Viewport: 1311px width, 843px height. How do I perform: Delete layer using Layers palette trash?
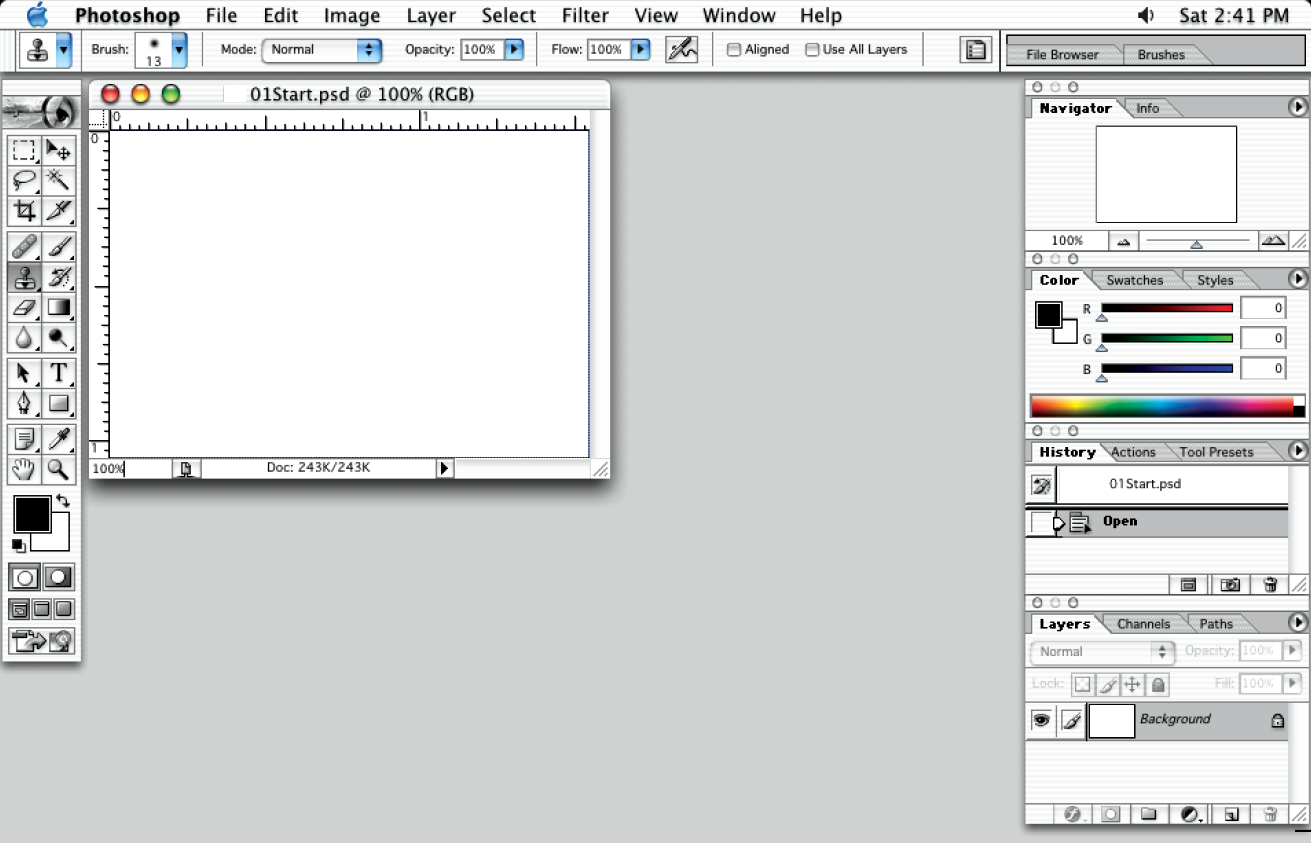1270,815
